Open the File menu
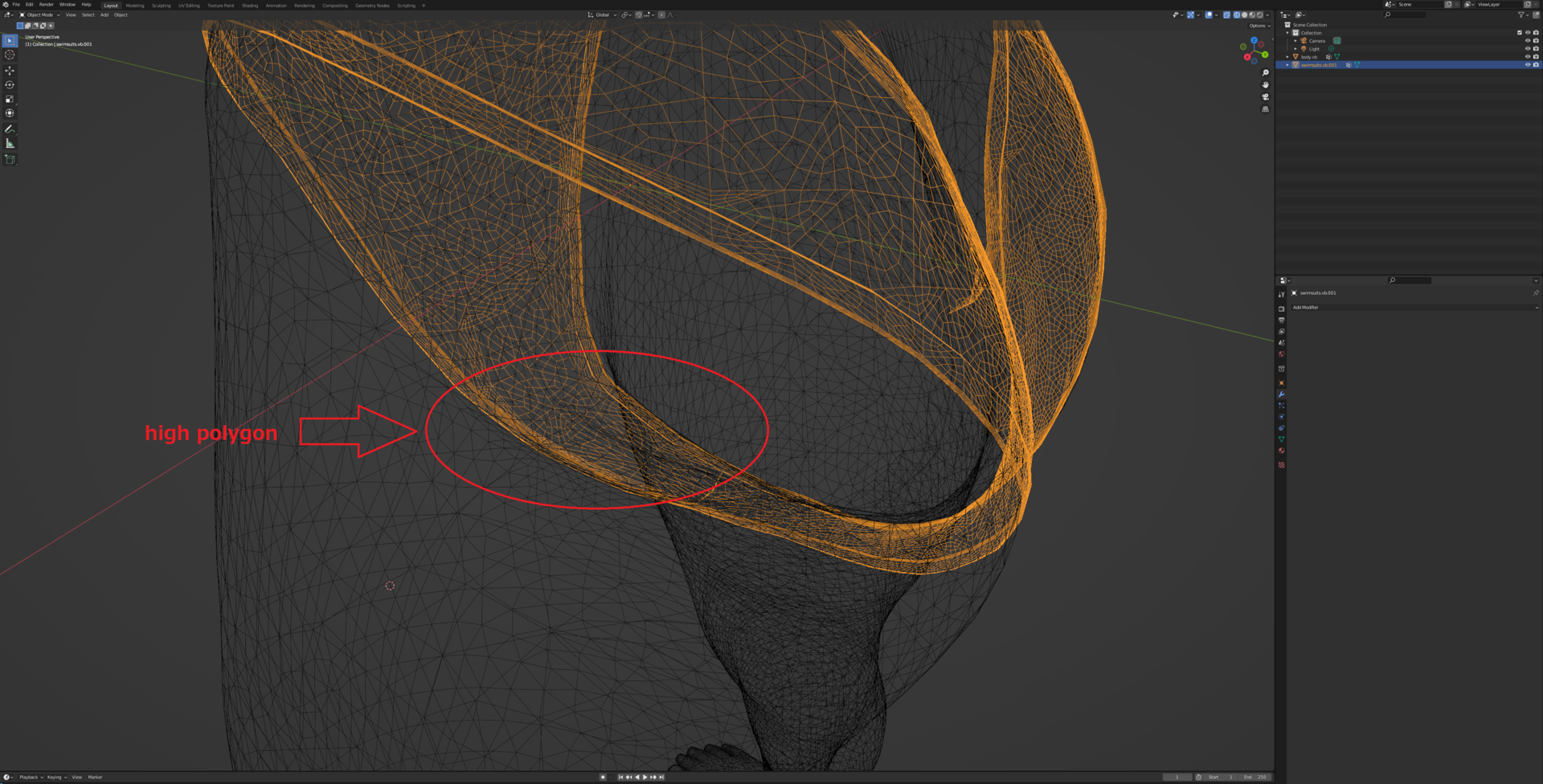This screenshot has width=1543, height=784. pyautogui.click(x=16, y=5)
